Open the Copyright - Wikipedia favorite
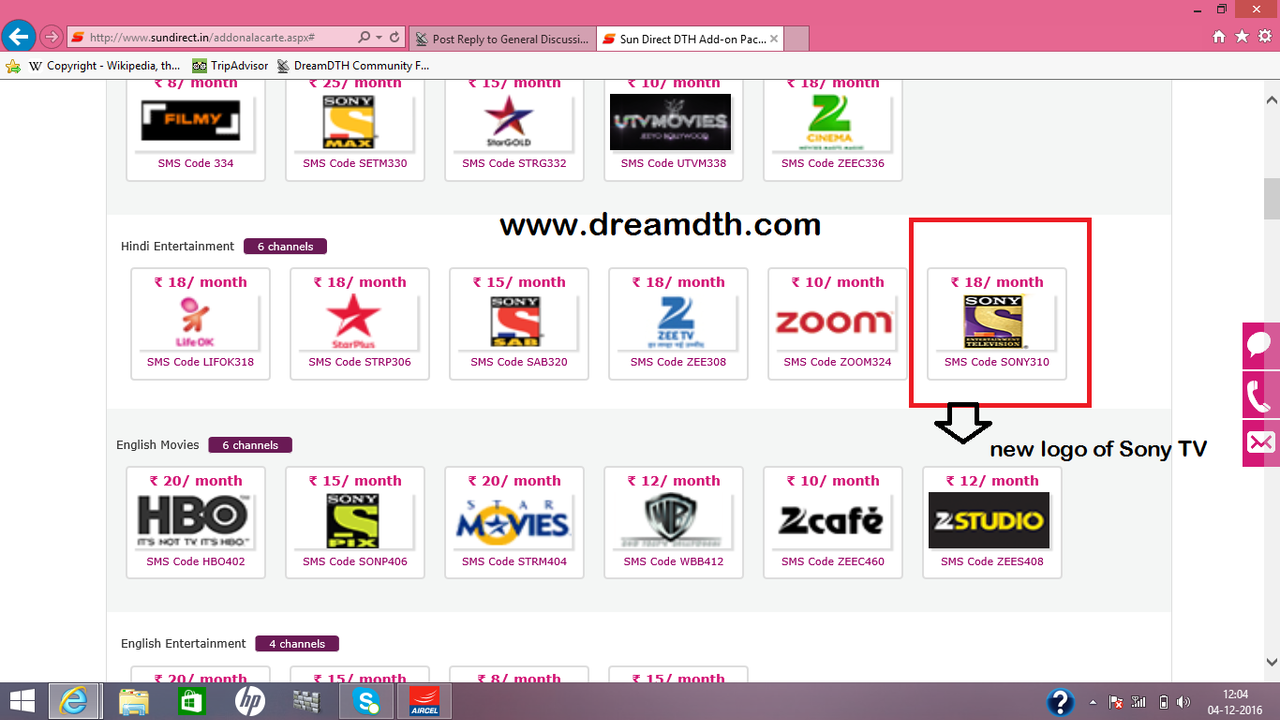Image resolution: width=1280 pixels, height=720 pixels. coord(106,65)
